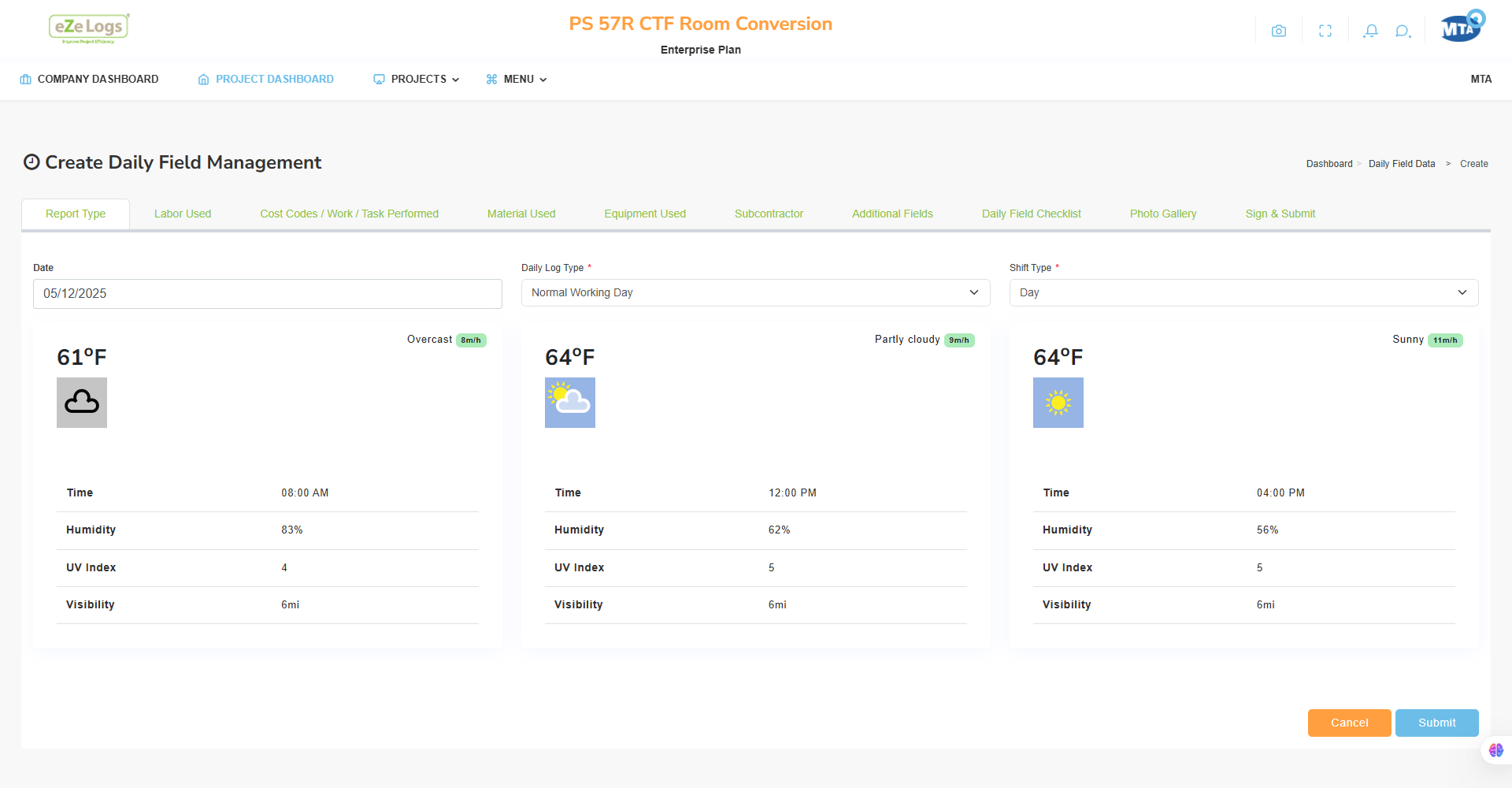
Task: Expand the PROJECTS menu
Action: (x=417, y=79)
